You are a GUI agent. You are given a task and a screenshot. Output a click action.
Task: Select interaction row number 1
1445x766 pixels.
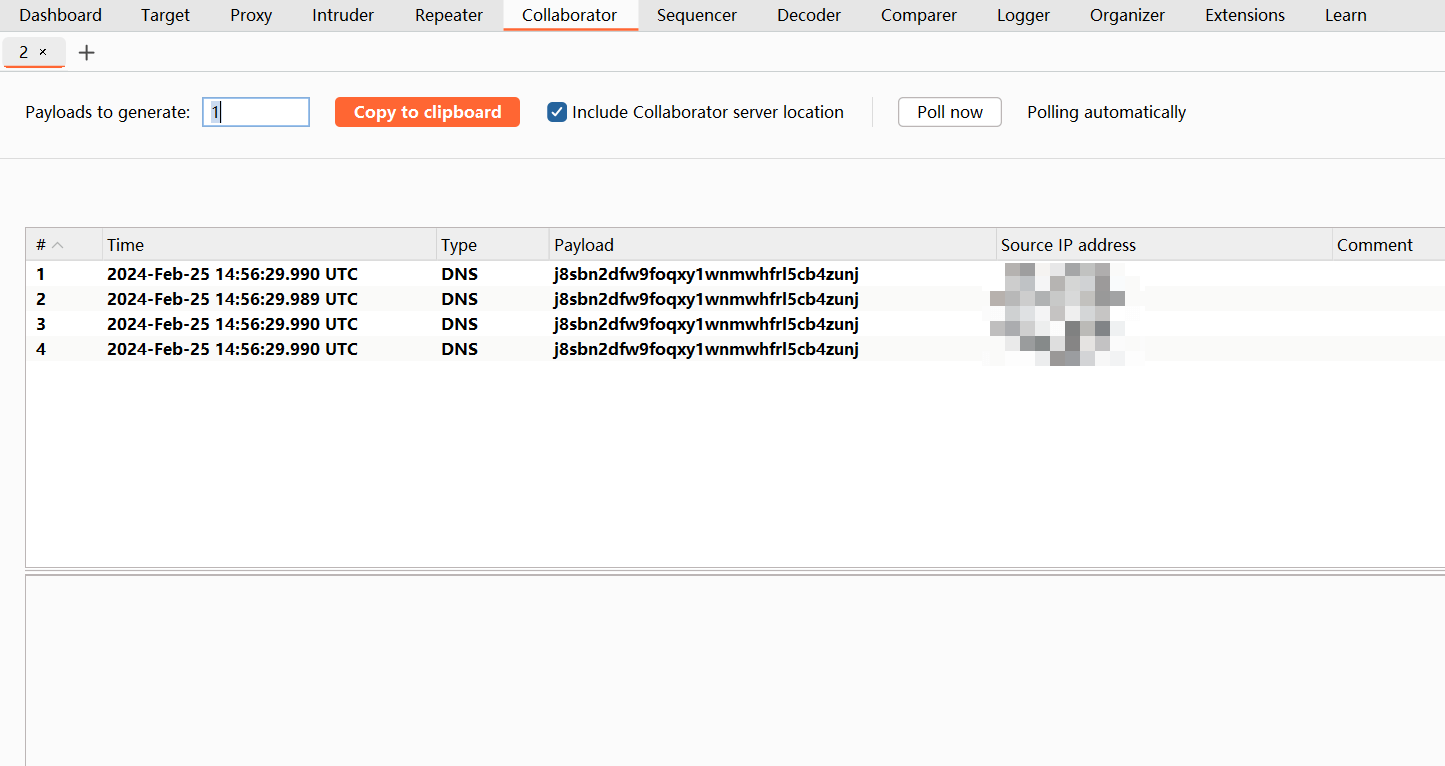(735, 274)
